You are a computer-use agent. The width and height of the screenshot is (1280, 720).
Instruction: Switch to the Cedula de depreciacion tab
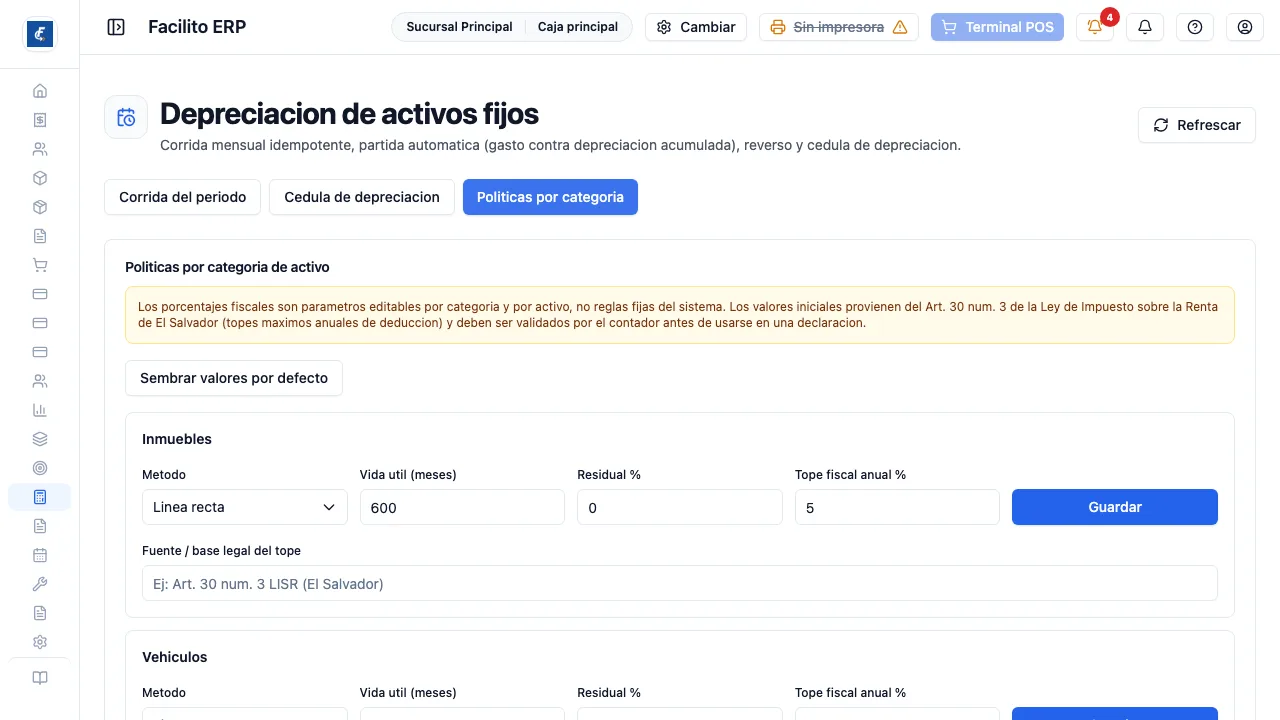click(x=362, y=197)
